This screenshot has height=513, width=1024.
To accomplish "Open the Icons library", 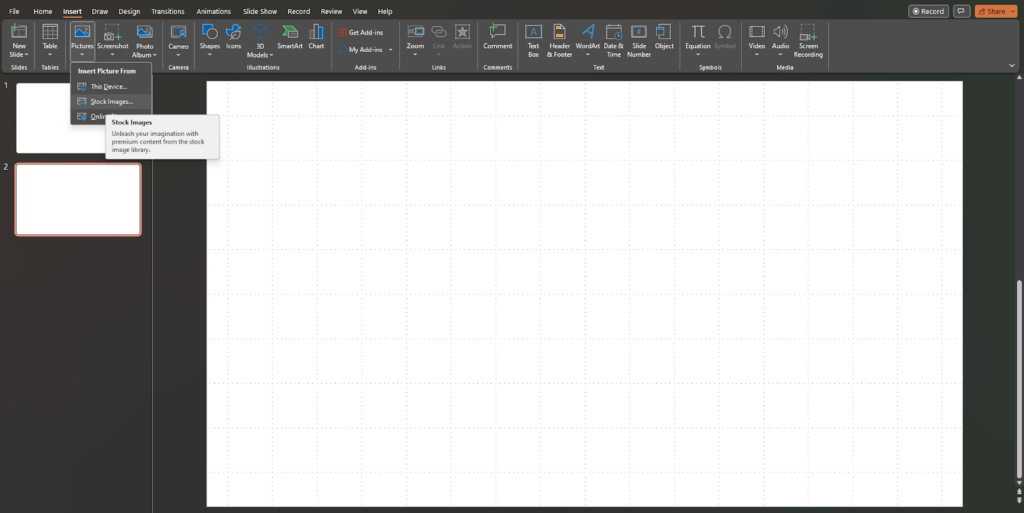I will coord(233,38).
